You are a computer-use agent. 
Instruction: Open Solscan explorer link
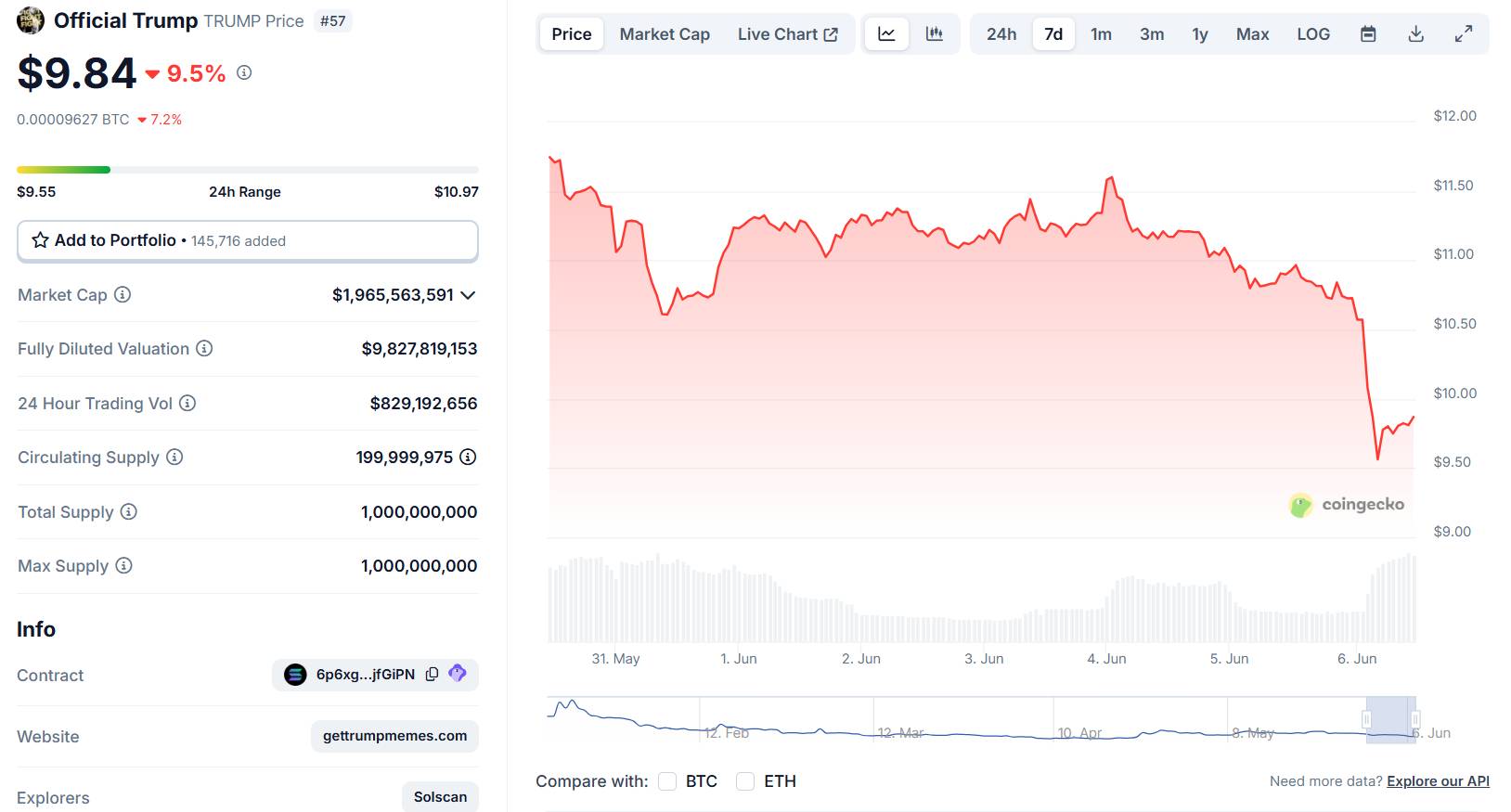tap(440, 797)
